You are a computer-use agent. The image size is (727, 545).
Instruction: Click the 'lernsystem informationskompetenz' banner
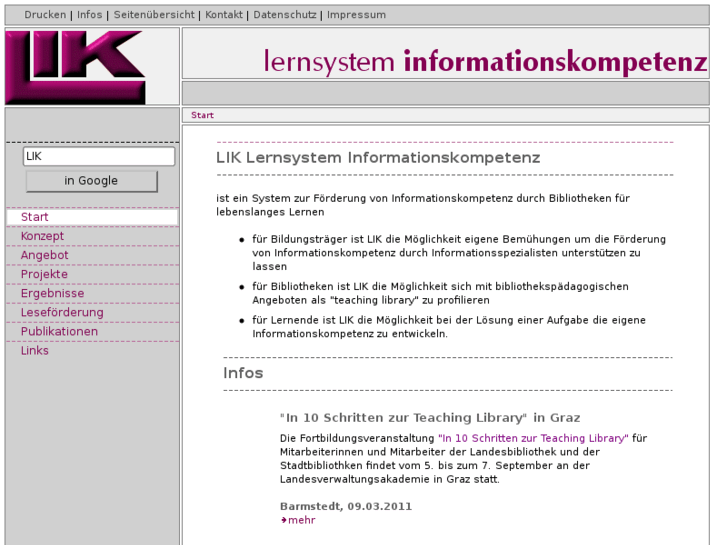coord(485,62)
